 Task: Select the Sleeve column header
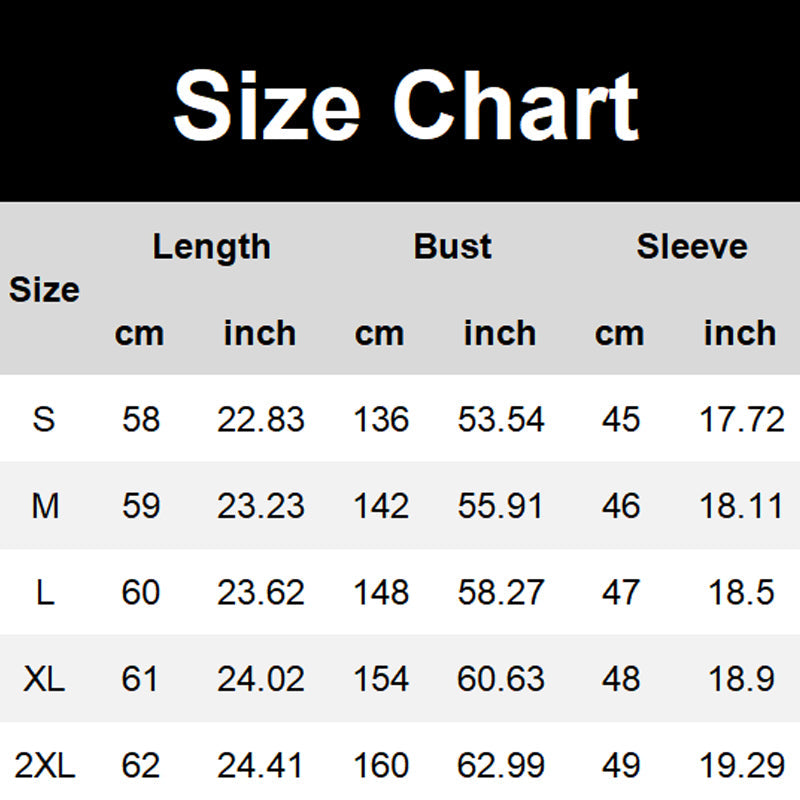(692, 247)
